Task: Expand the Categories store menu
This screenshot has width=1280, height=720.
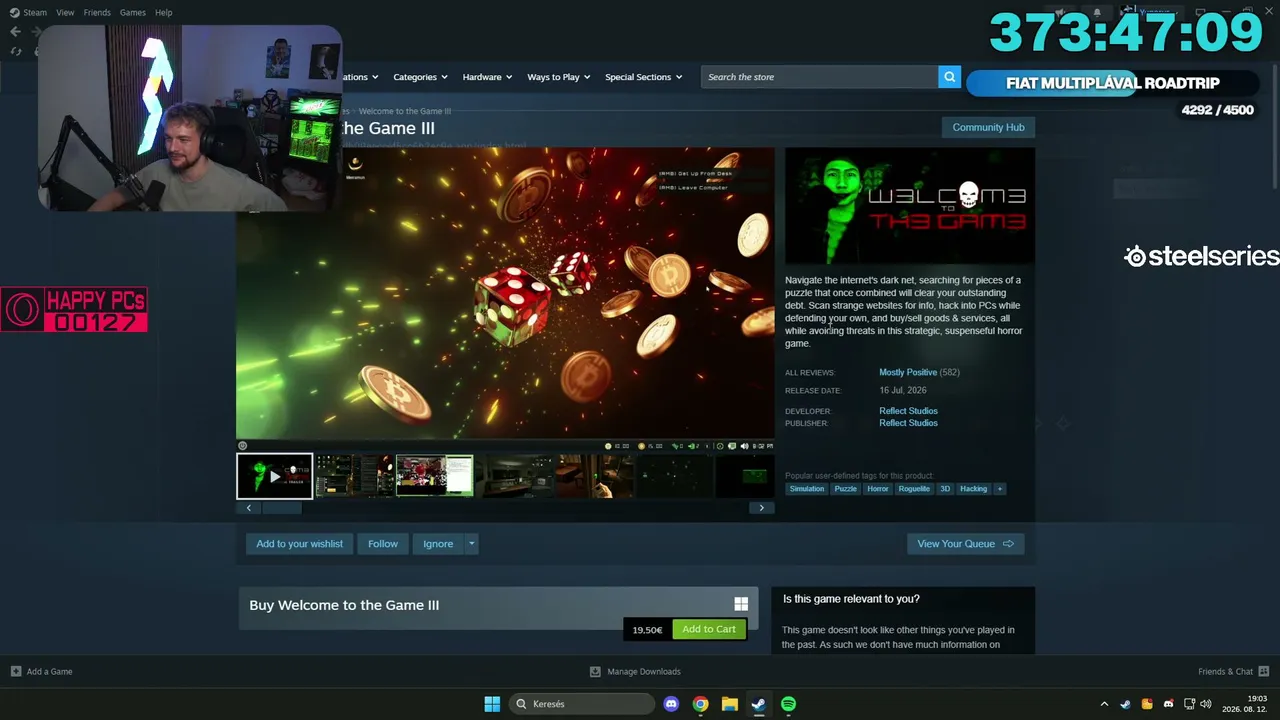Action: pyautogui.click(x=420, y=77)
